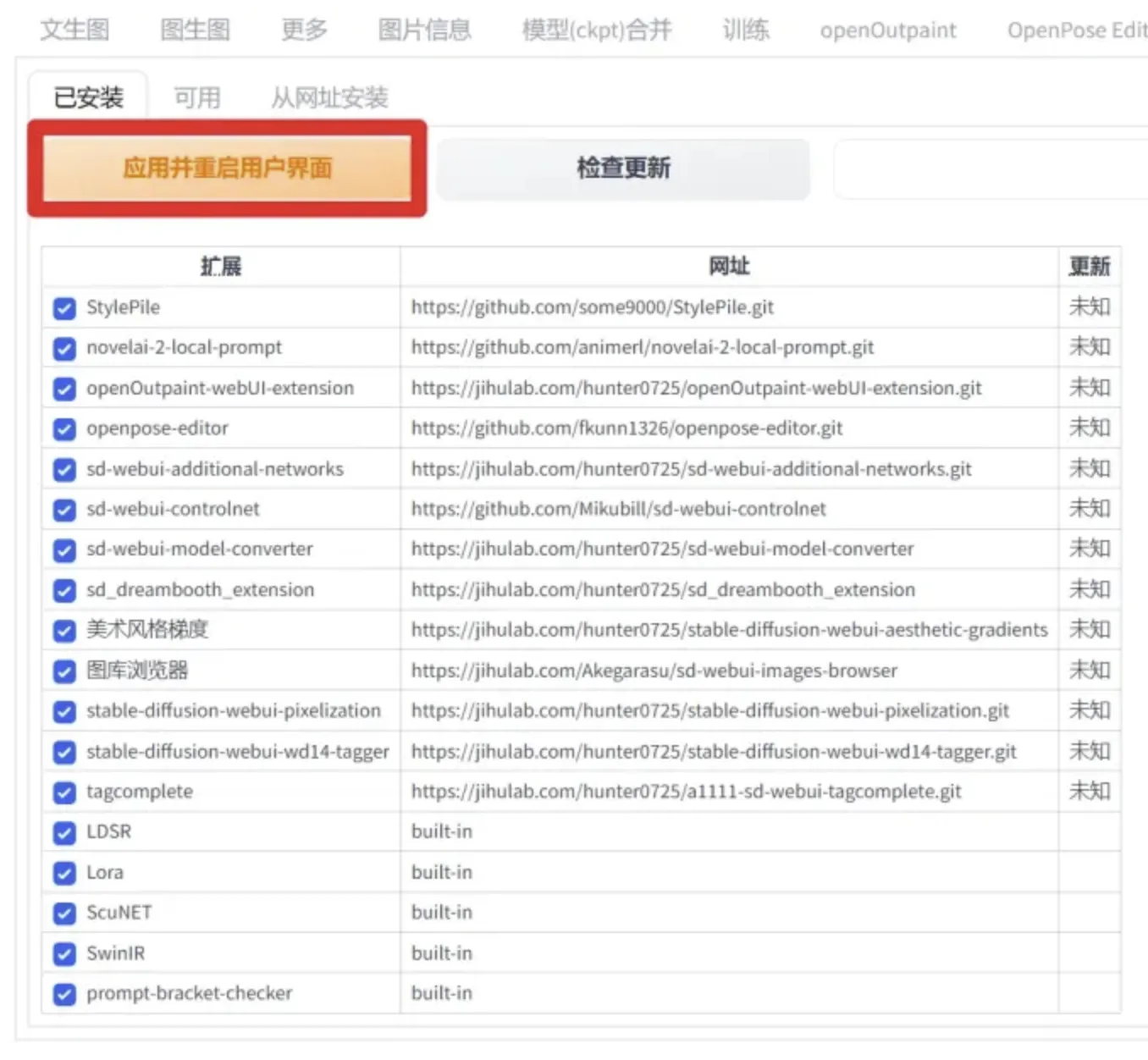This screenshot has width=1148, height=1060.
Task: Click the 应用并重启用户界面 button
Action: pyautogui.click(x=227, y=168)
